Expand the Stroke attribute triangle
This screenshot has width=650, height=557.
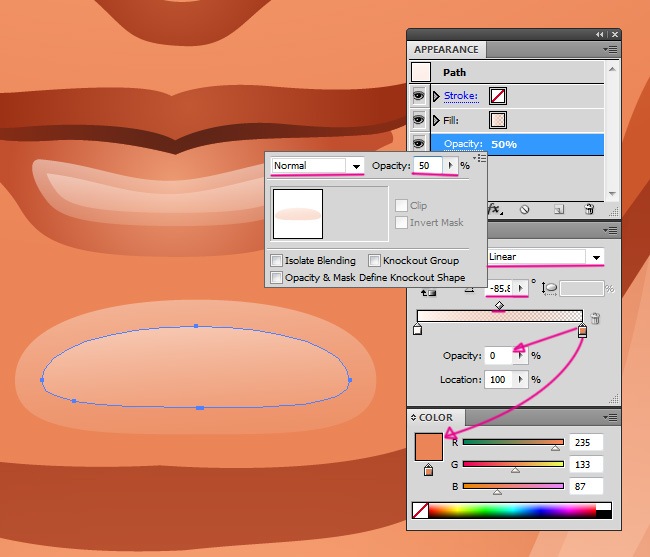click(x=436, y=96)
